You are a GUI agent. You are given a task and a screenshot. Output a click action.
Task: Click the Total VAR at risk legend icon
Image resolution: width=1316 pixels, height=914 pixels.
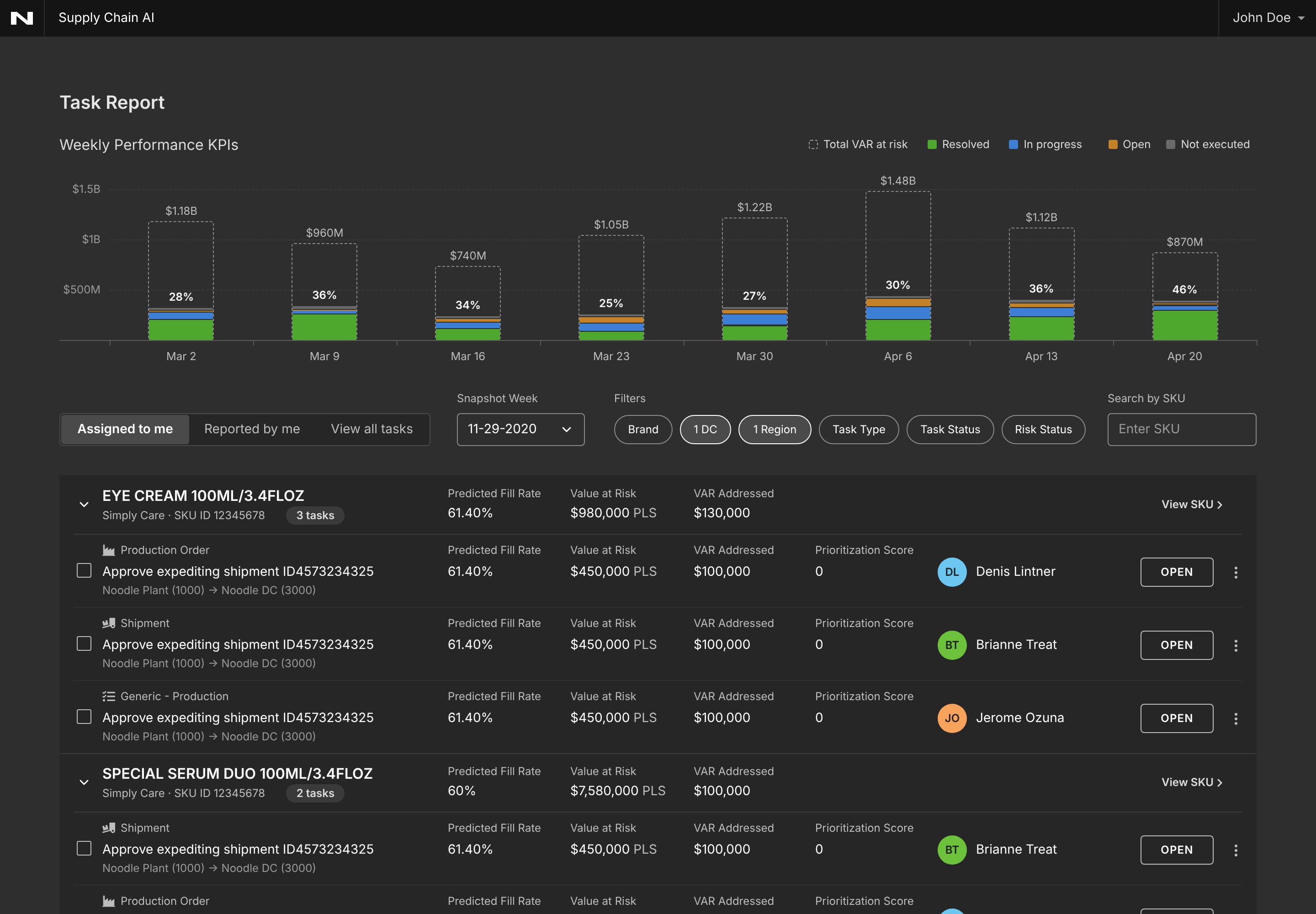813,144
